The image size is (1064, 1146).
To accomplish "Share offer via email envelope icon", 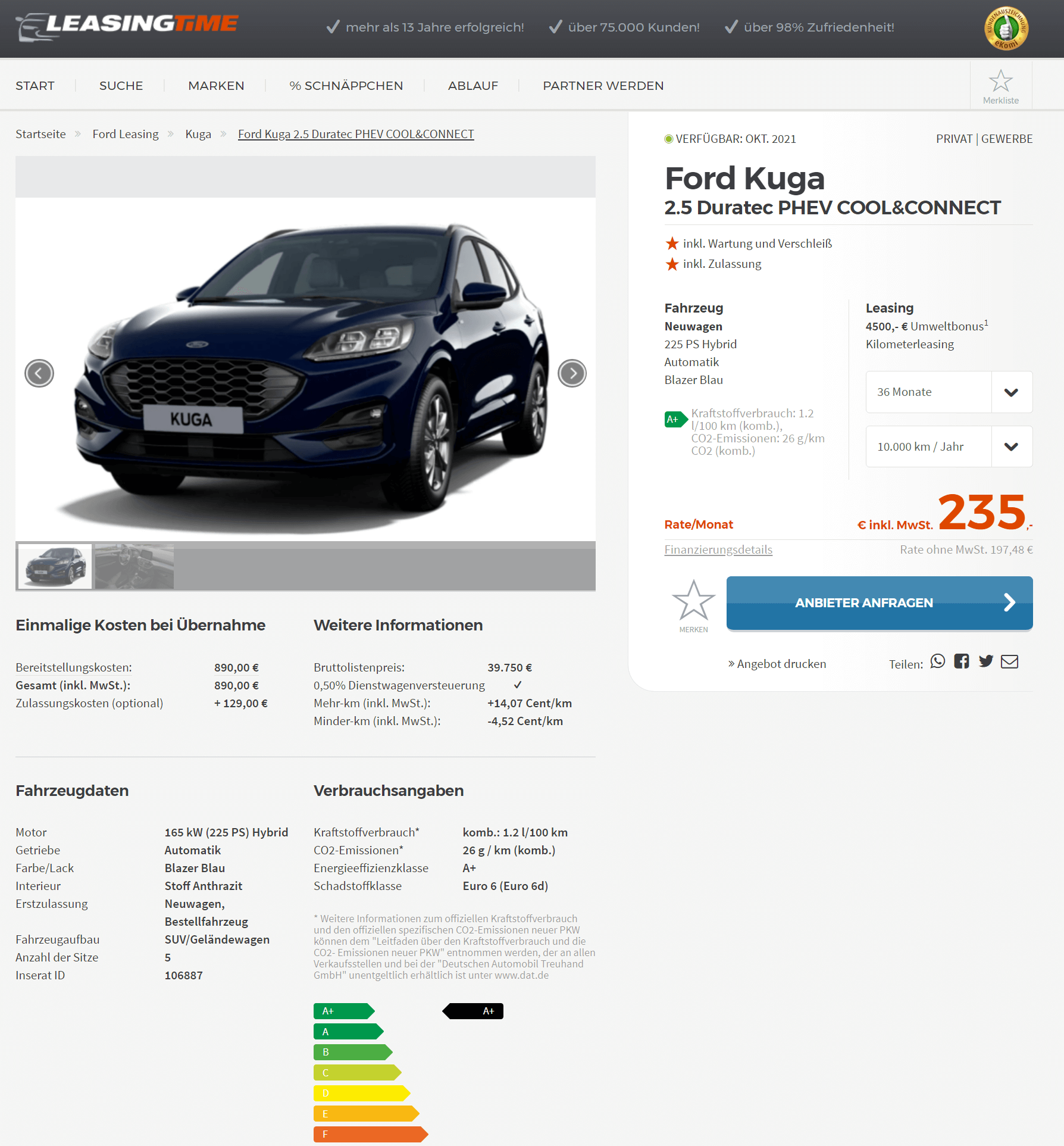I will [x=1010, y=661].
